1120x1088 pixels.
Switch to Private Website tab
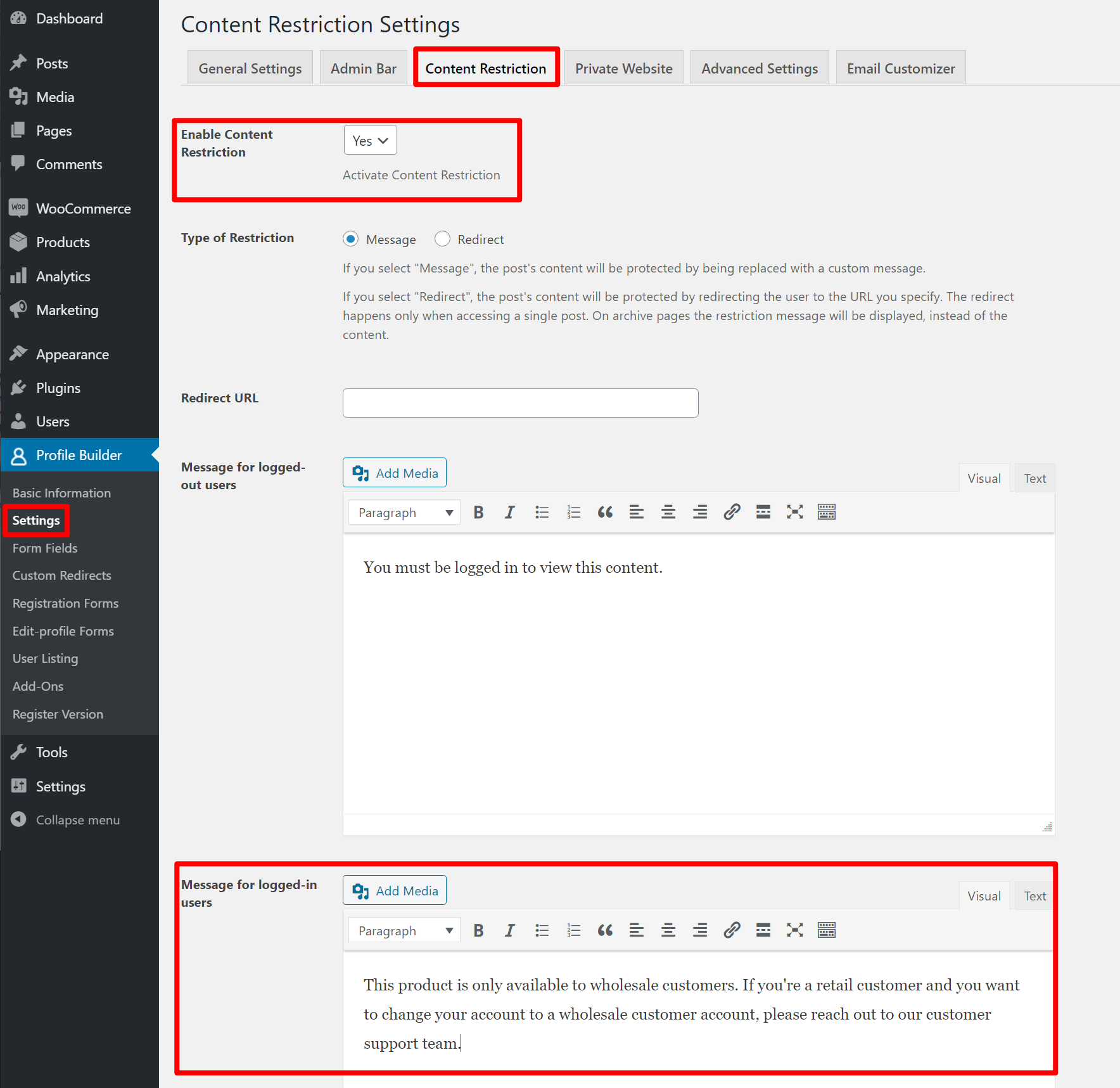pyautogui.click(x=624, y=68)
